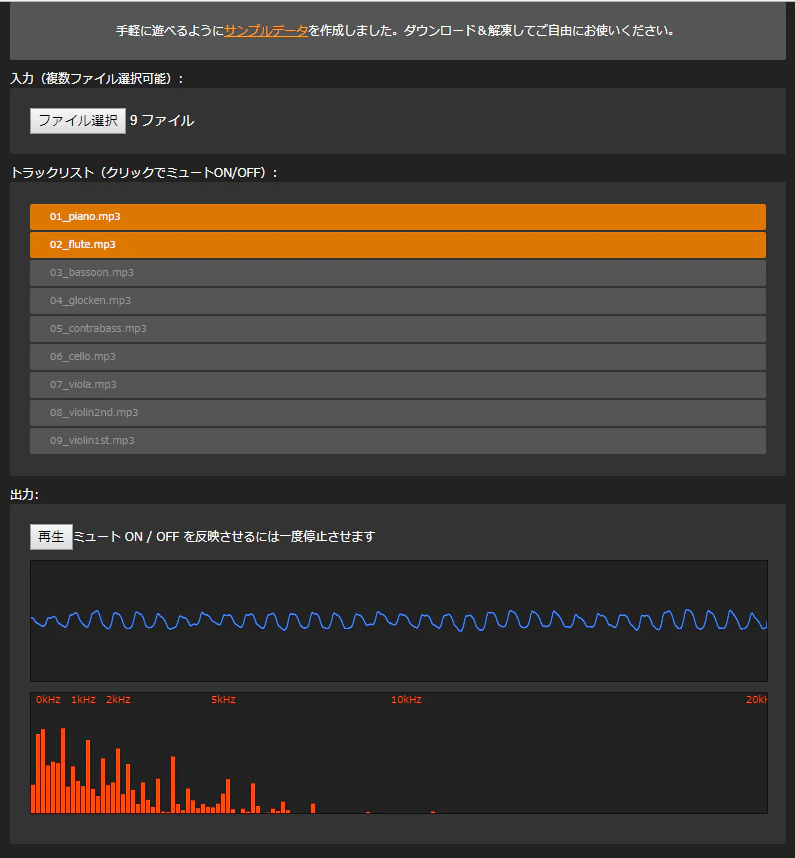Unmute the 09_violin1st.mp3 track
The width and height of the screenshot is (795, 858).
point(398,440)
